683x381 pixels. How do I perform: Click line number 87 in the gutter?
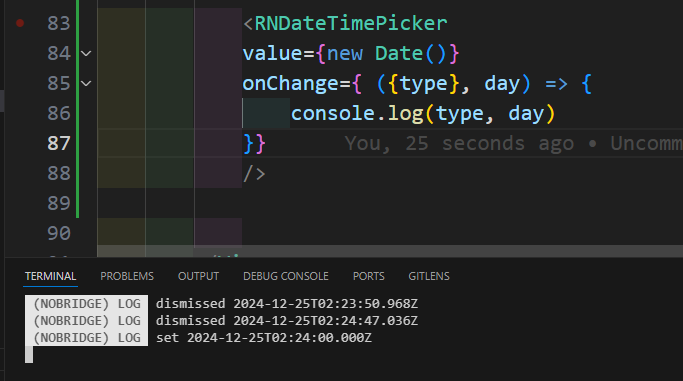point(59,143)
